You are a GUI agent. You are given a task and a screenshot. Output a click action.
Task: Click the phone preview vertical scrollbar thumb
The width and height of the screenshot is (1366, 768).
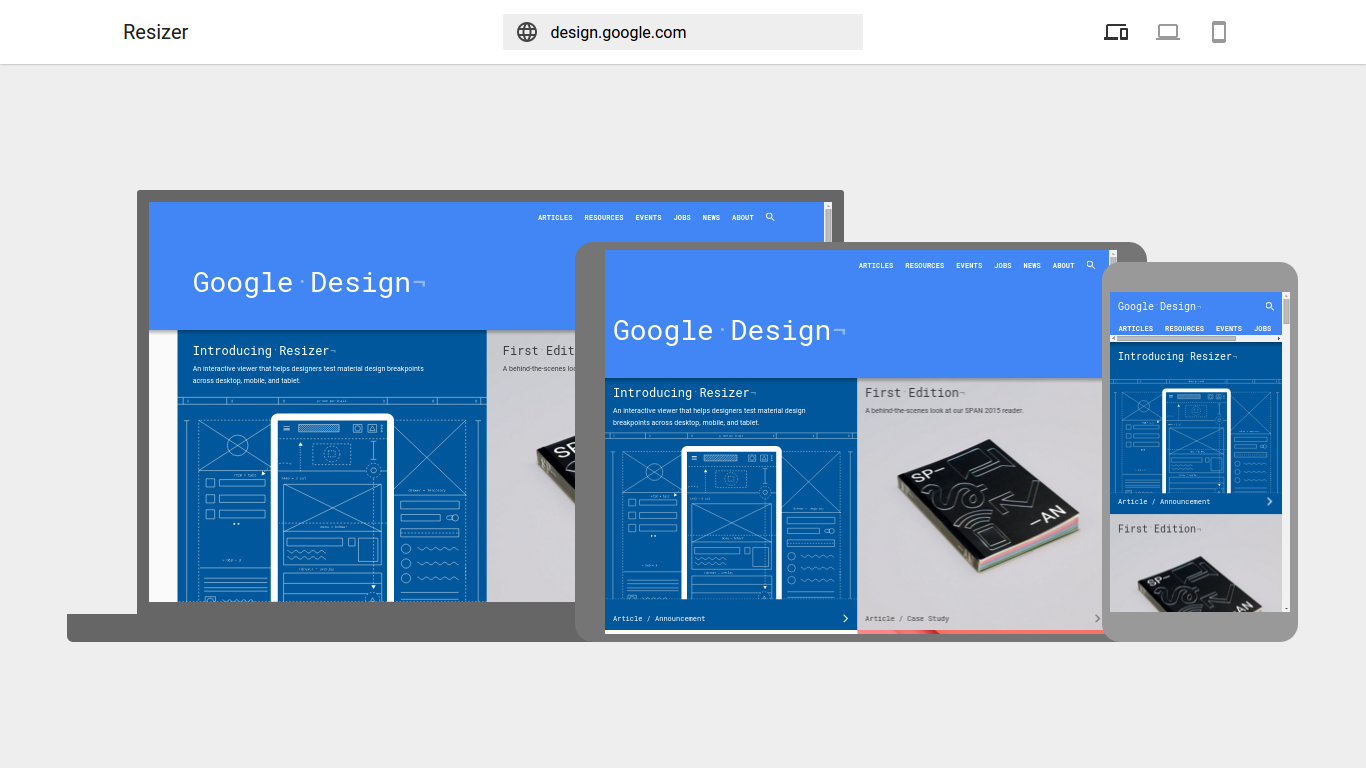[x=1286, y=311]
